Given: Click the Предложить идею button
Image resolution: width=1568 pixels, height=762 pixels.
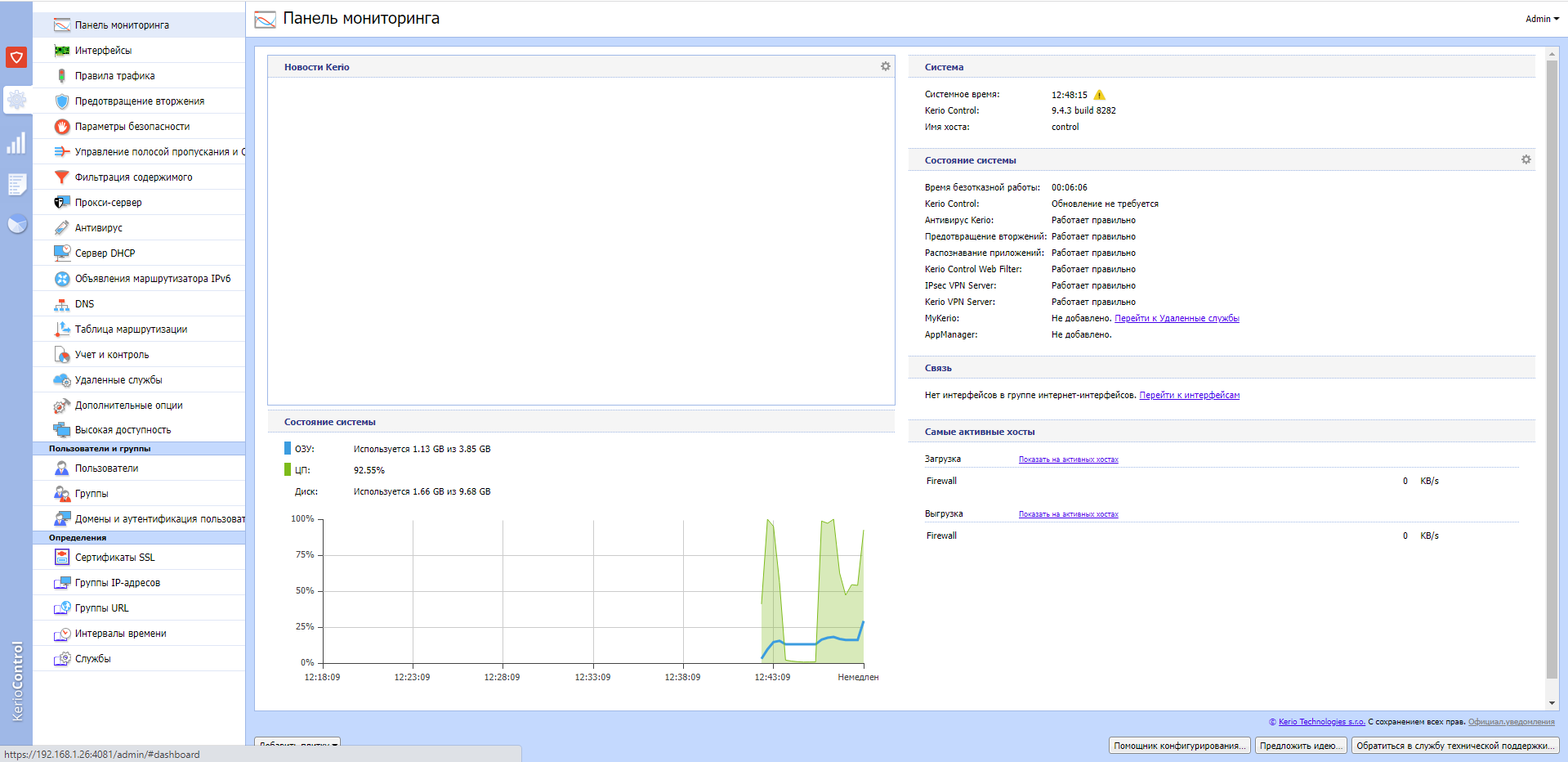Looking at the screenshot, I should [x=1300, y=746].
